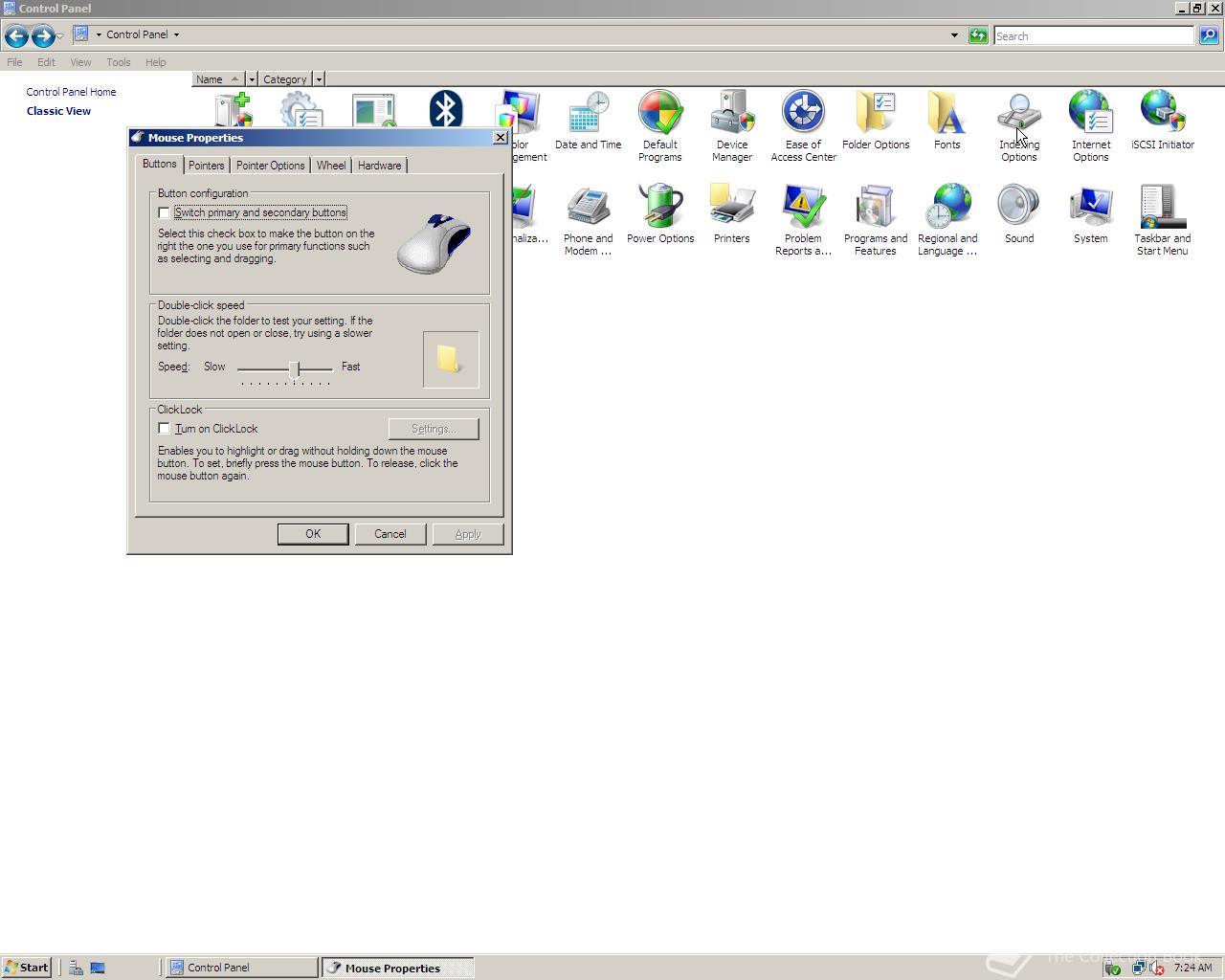Open Administrative Tools gear icon
This screenshot has width=1225, height=980.
point(301,109)
